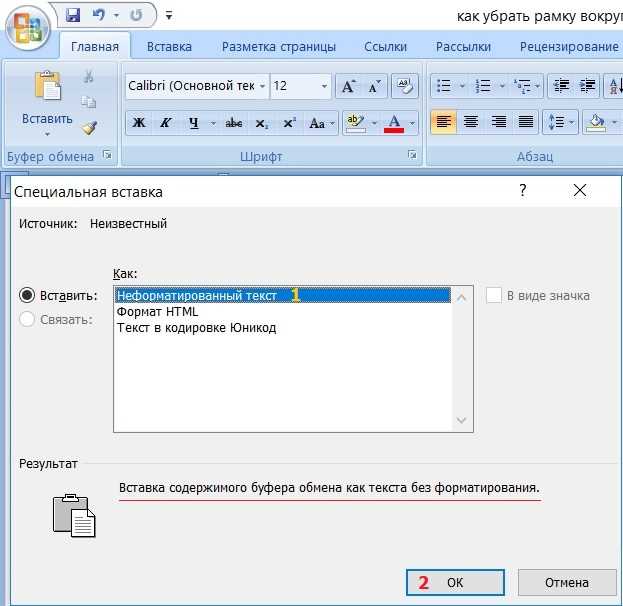Close the Специальная вставка dialog
This screenshot has width=623, height=606.
(580, 190)
